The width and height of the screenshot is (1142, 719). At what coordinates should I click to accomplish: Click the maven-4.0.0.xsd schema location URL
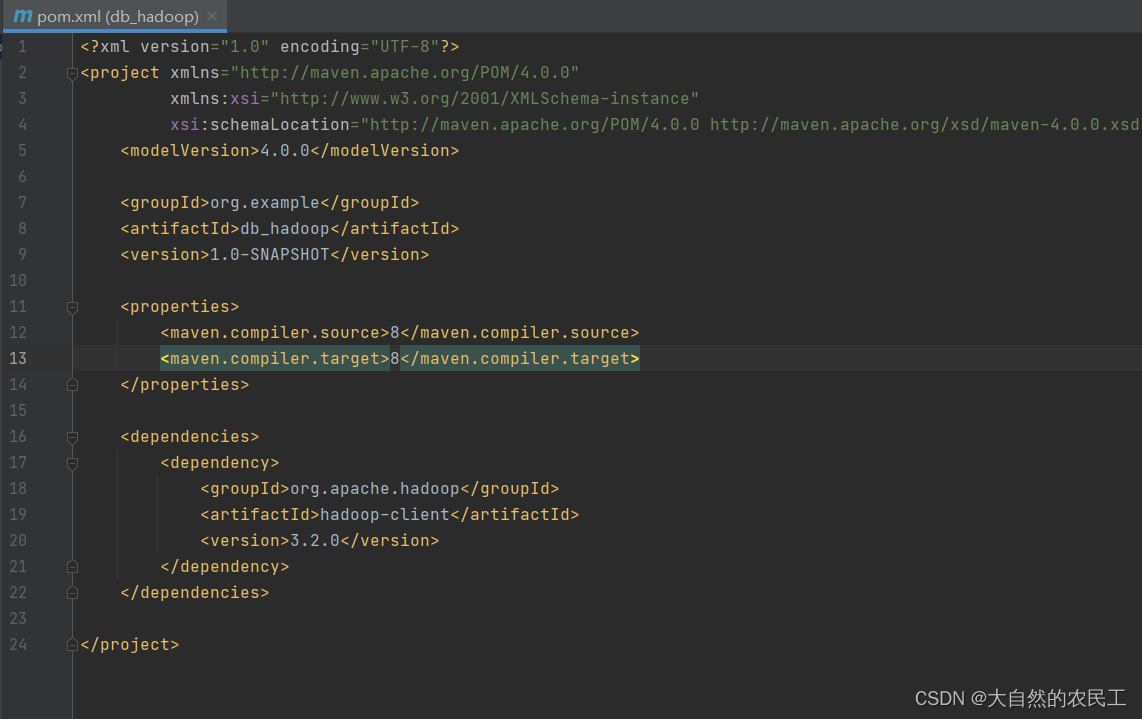[924, 125]
